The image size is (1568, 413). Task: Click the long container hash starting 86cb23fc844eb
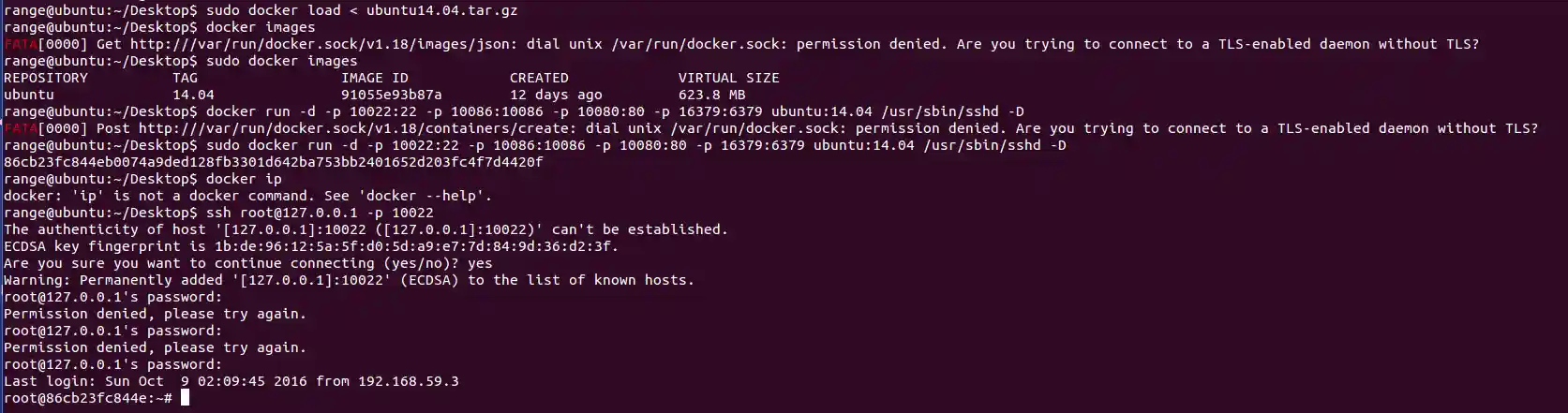click(x=273, y=162)
